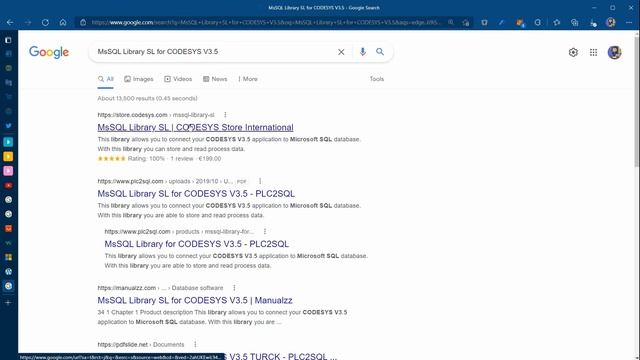Open options for manualzz.com result
Screen dimensions: 640x360
(234, 288)
